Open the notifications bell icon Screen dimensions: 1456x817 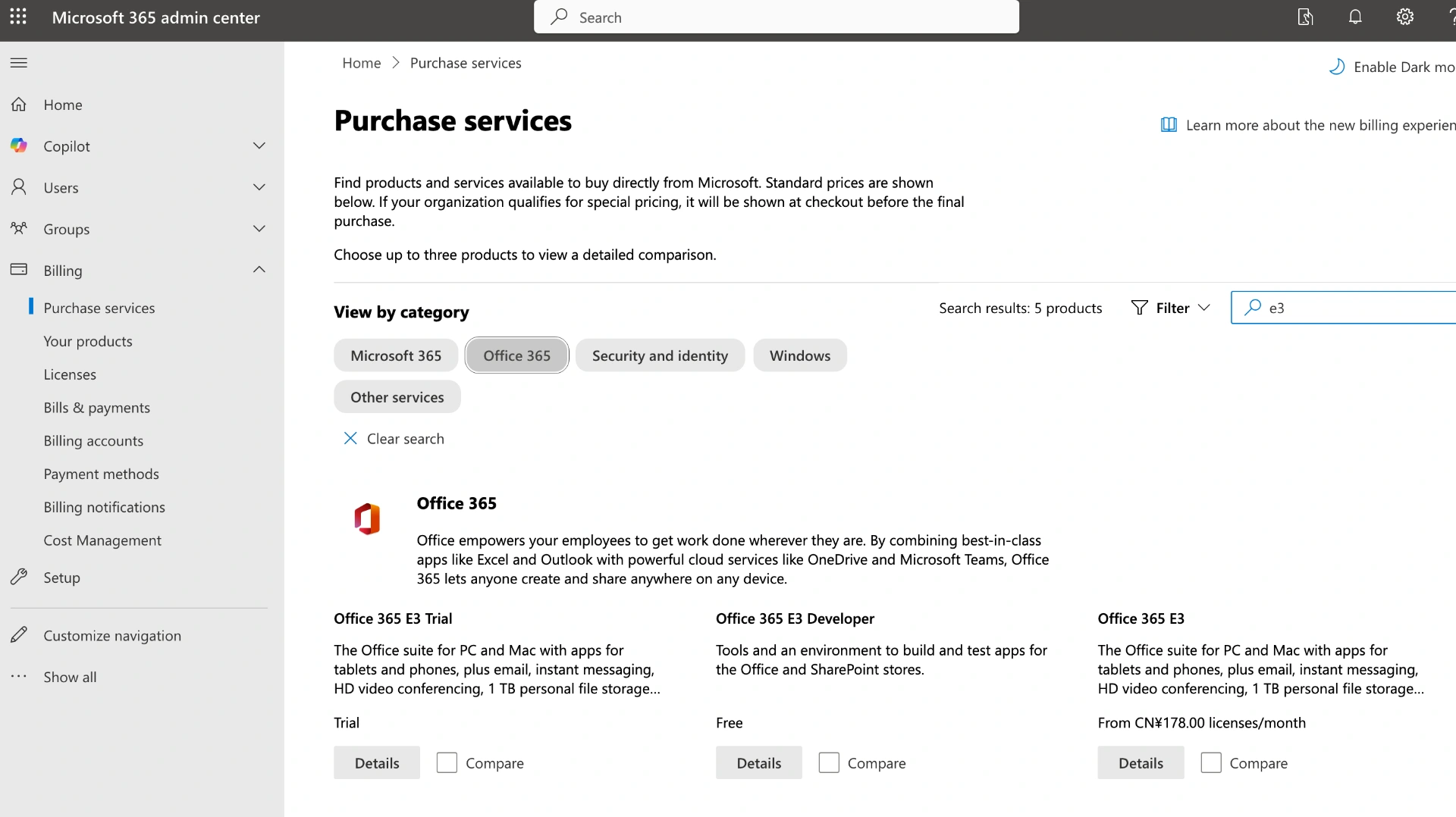[1355, 17]
